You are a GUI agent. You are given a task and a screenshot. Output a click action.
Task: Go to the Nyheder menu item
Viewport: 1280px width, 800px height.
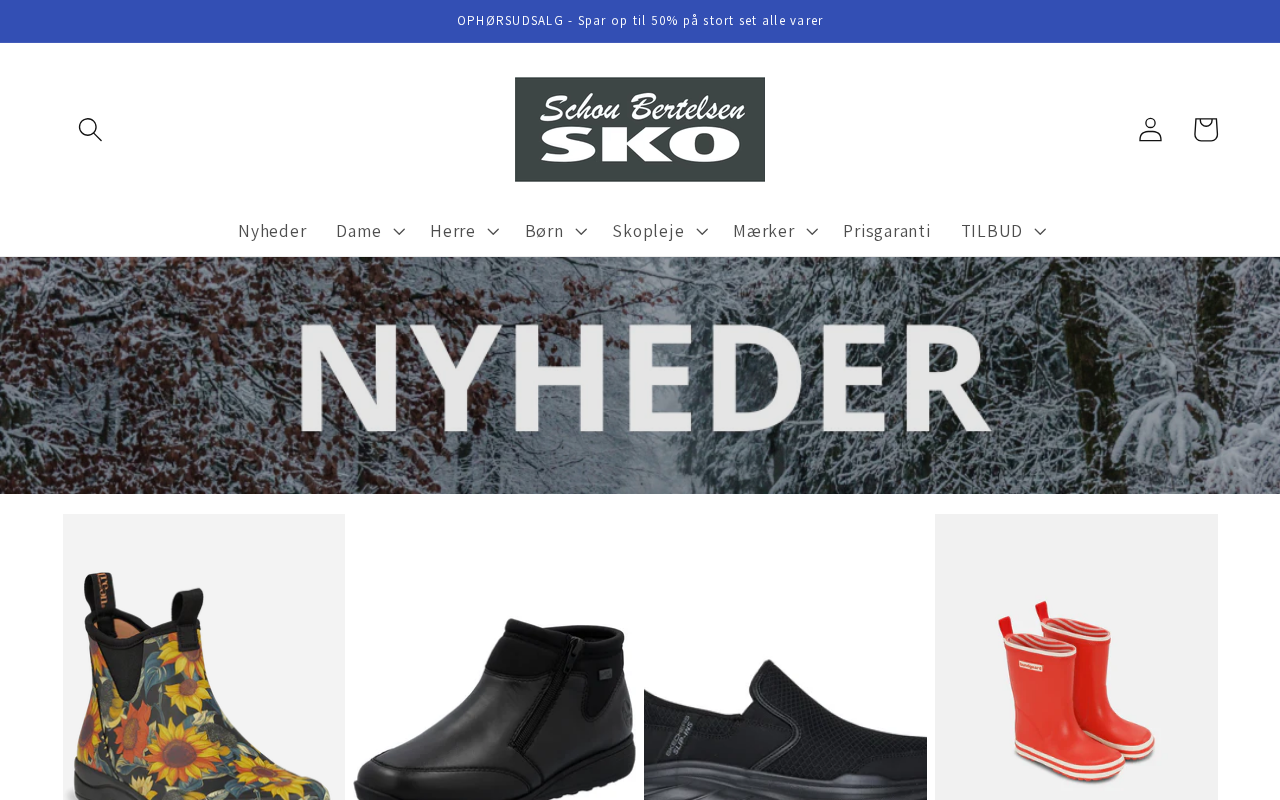click(x=272, y=231)
